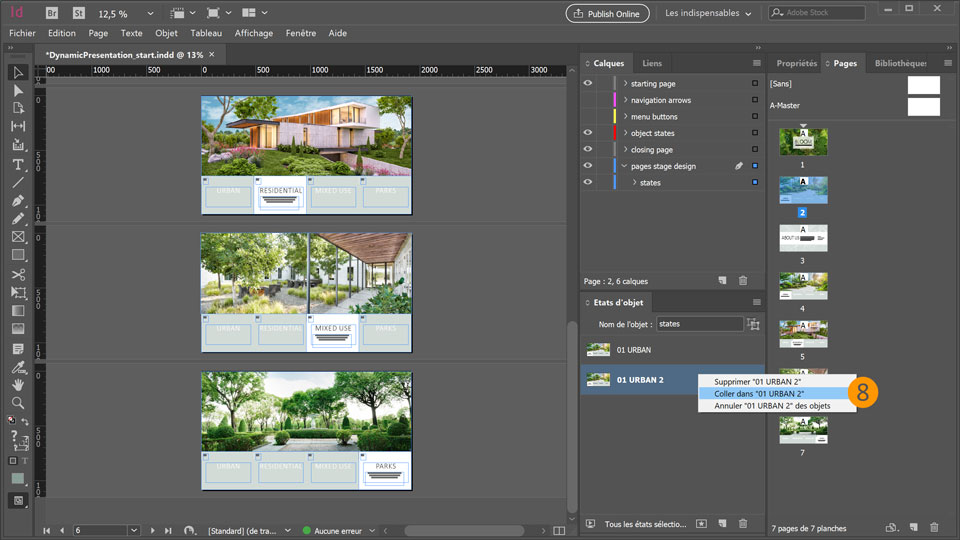The width and height of the screenshot is (960, 540).
Task: Expand the navigation arrows layer
Action: [625, 100]
